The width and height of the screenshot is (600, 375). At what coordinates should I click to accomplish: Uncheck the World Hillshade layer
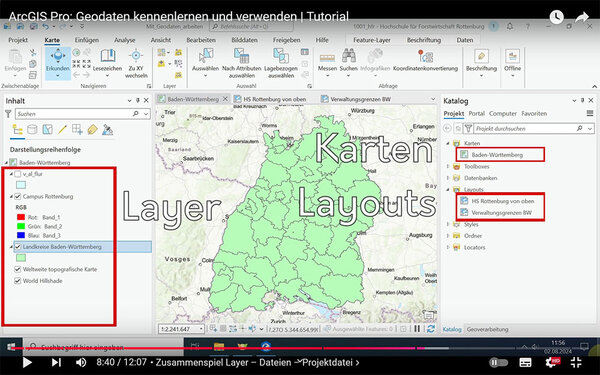18,281
